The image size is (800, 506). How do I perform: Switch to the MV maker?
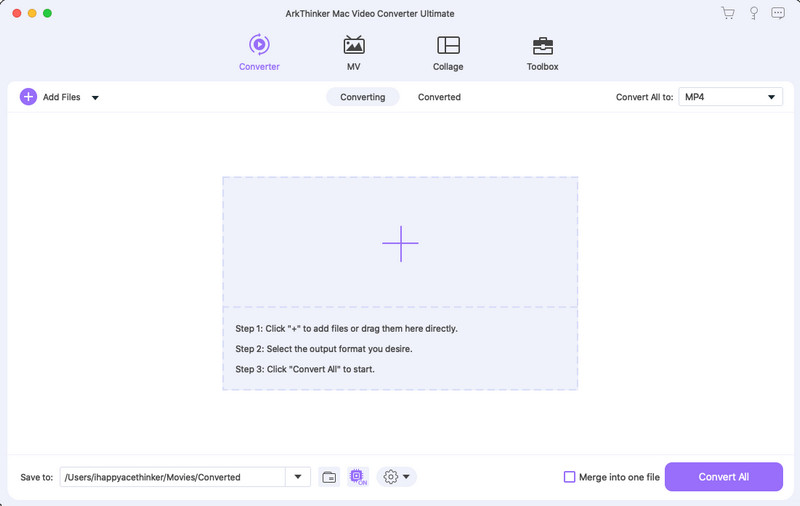pyautogui.click(x=353, y=52)
